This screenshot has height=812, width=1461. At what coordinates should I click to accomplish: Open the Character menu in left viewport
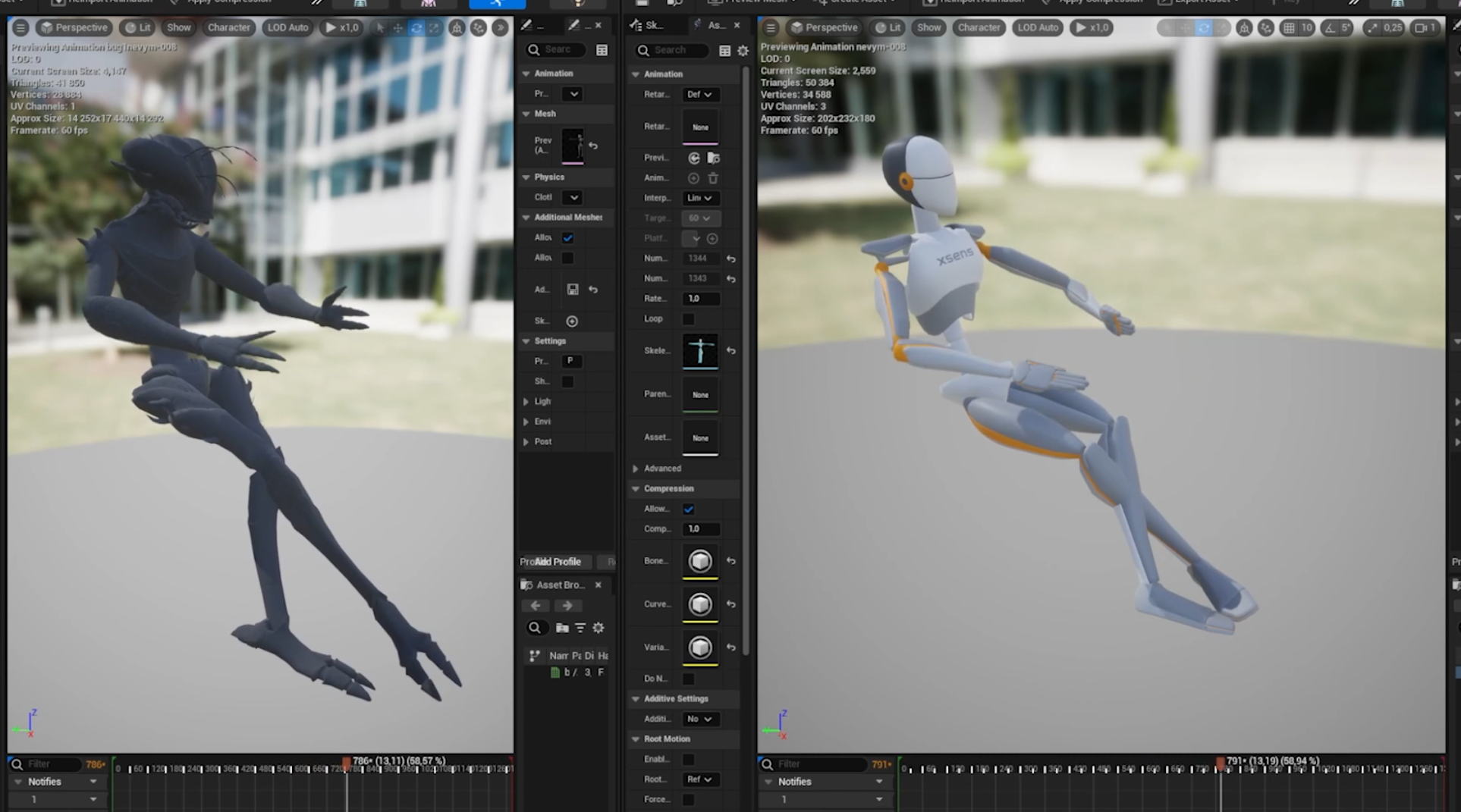tap(228, 27)
